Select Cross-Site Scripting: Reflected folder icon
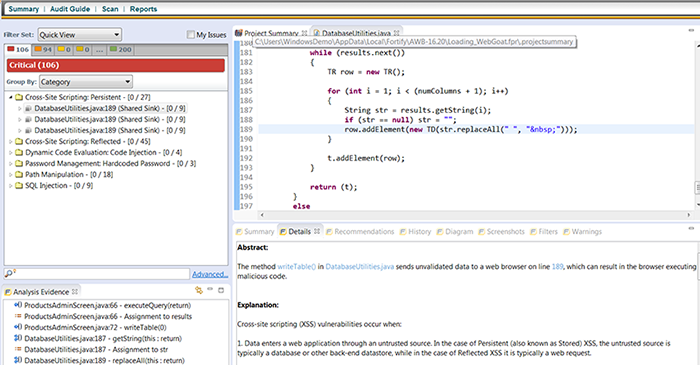The width and height of the screenshot is (700, 365). tap(19, 141)
